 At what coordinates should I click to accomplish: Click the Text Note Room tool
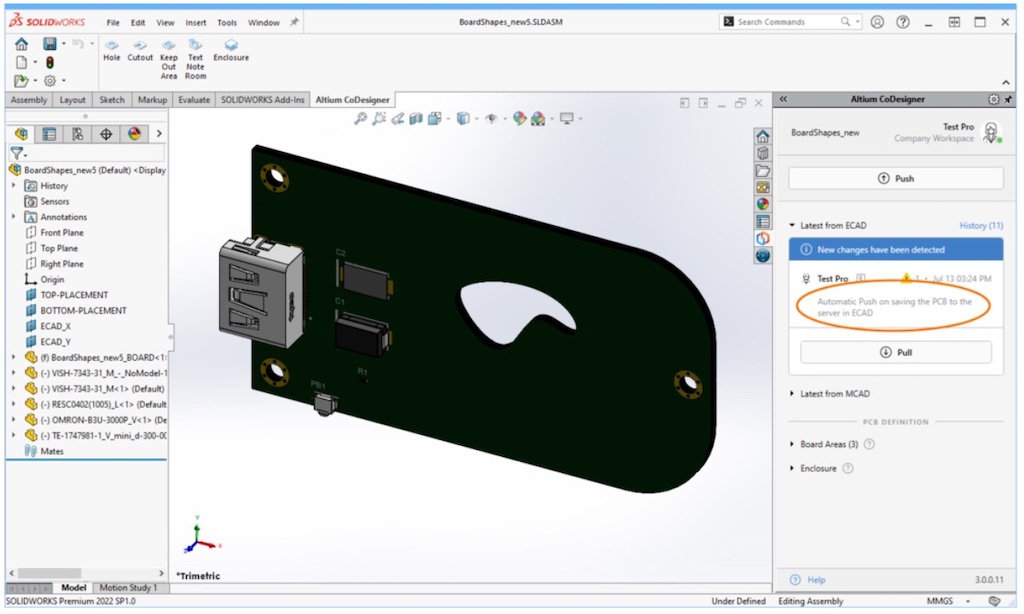click(195, 59)
